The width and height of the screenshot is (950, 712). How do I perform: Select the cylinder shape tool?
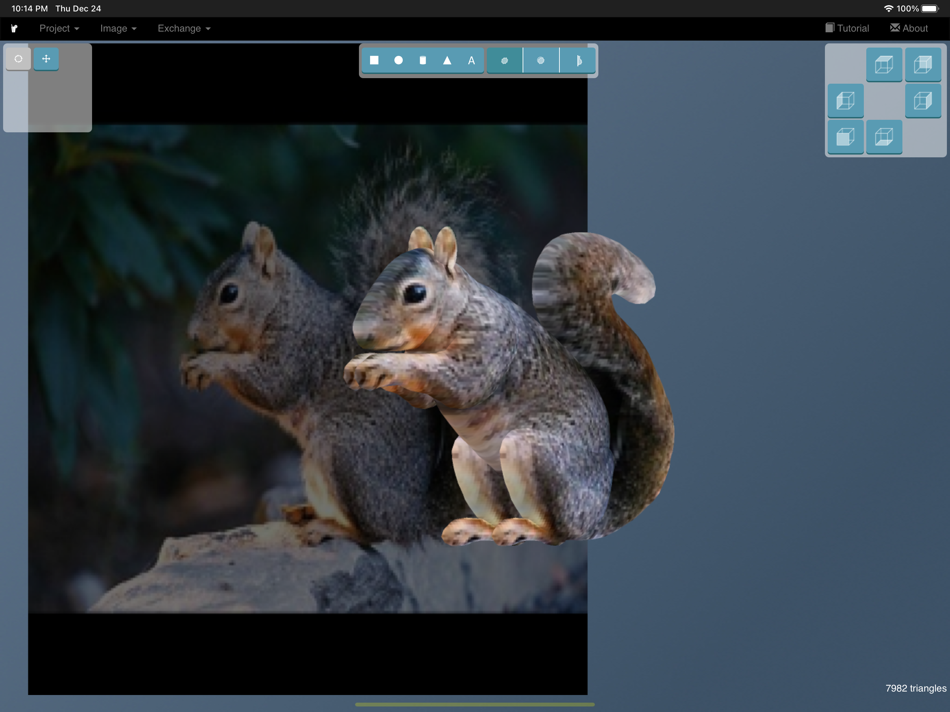pyautogui.click(x=423, y=60)
